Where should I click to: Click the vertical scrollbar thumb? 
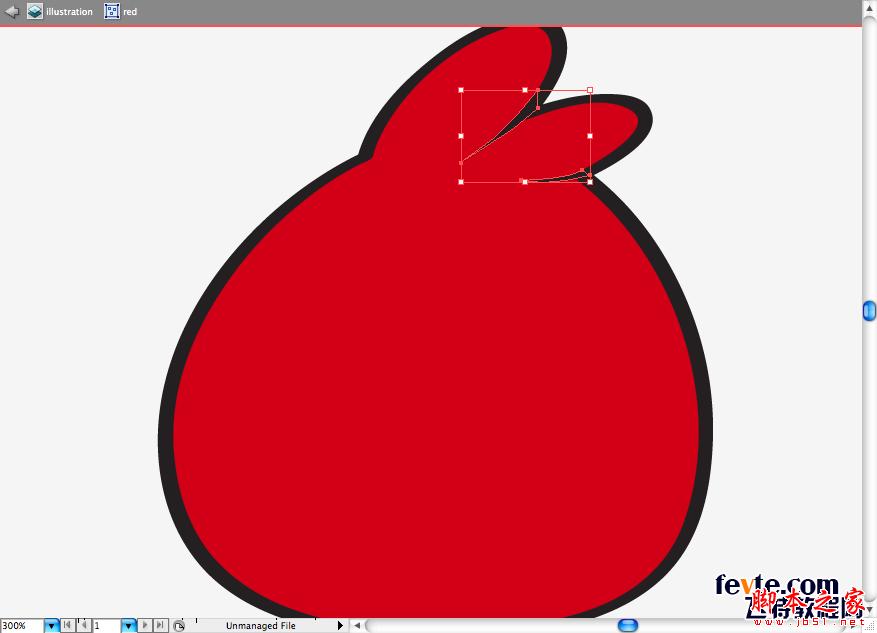pos(869,311)
